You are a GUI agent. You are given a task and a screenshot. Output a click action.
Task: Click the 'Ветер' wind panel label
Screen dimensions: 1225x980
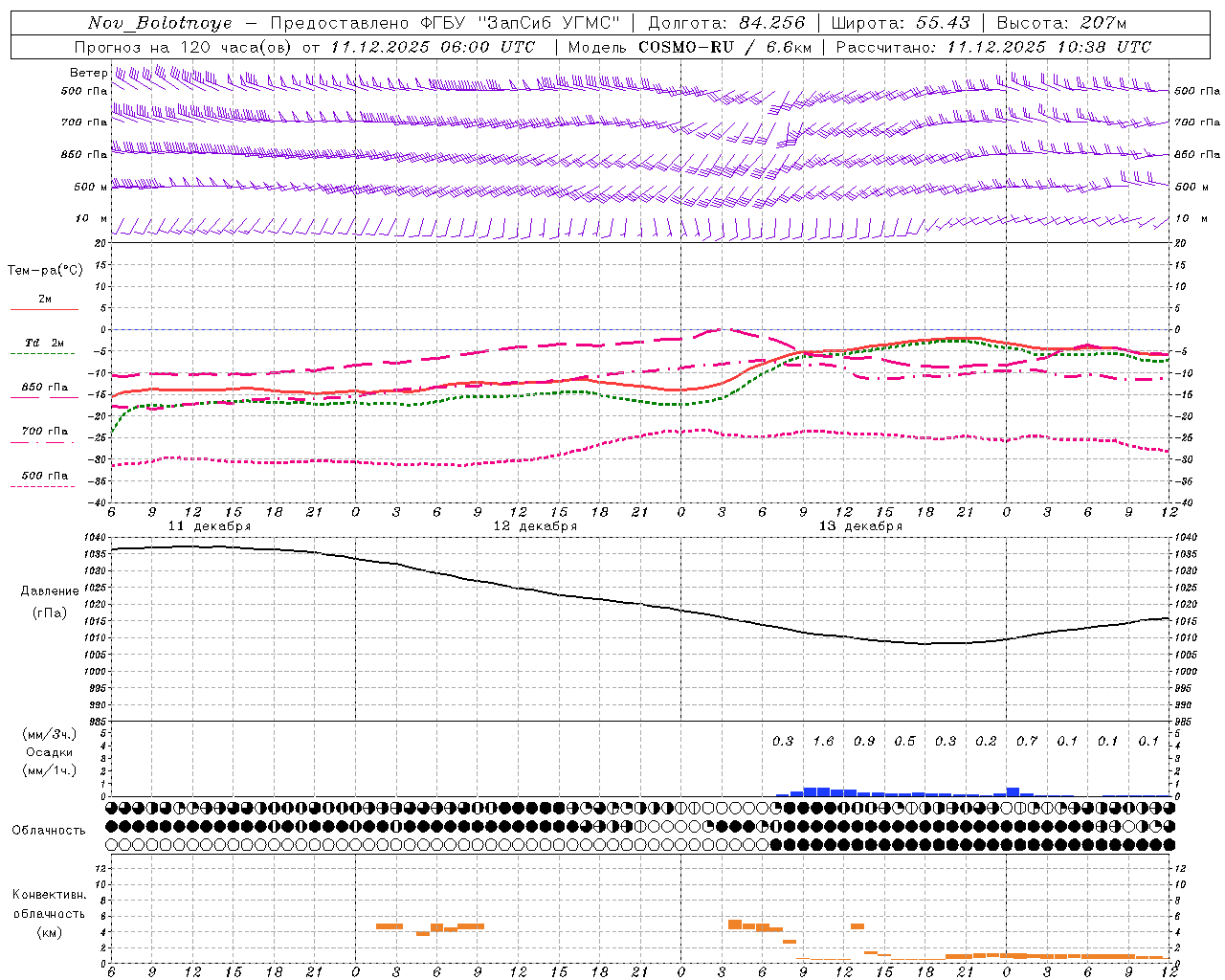[x=88, y=73]
